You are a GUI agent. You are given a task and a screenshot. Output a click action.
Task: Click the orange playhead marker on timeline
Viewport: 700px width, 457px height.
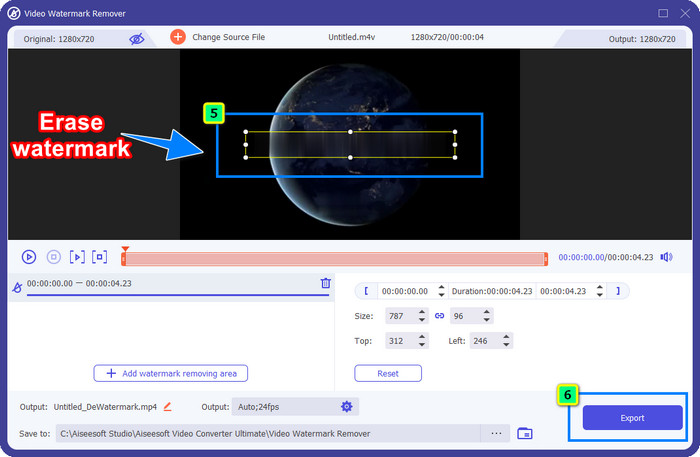tap(125, 249)
